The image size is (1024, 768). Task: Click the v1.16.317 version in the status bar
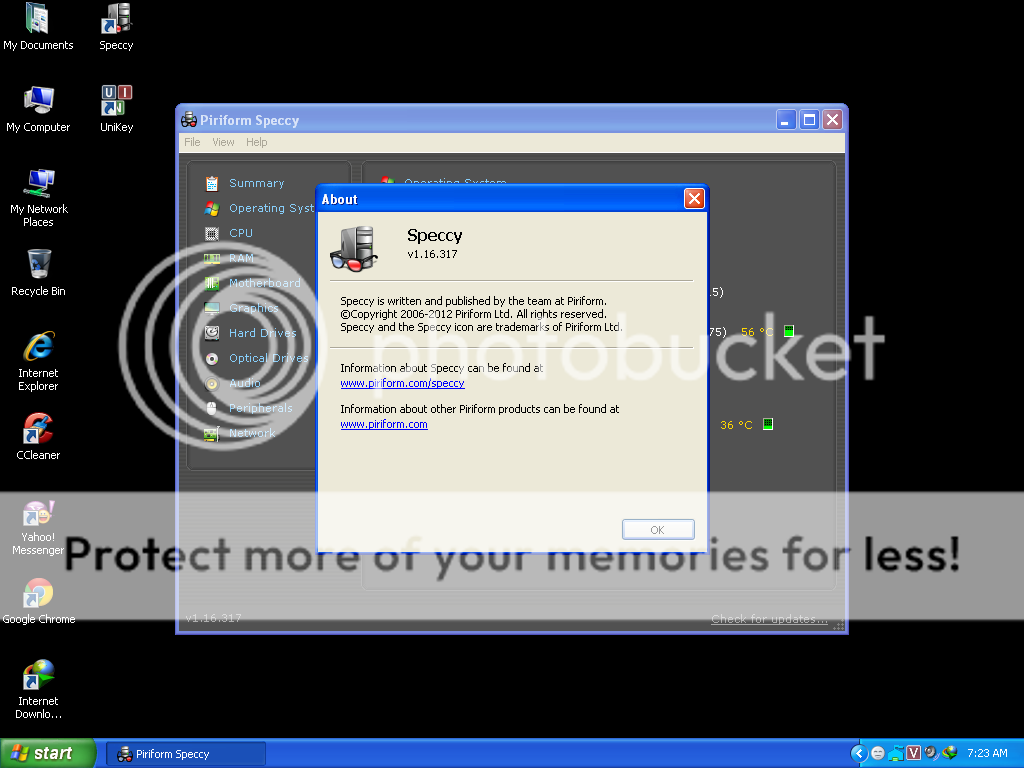[214, 618]
